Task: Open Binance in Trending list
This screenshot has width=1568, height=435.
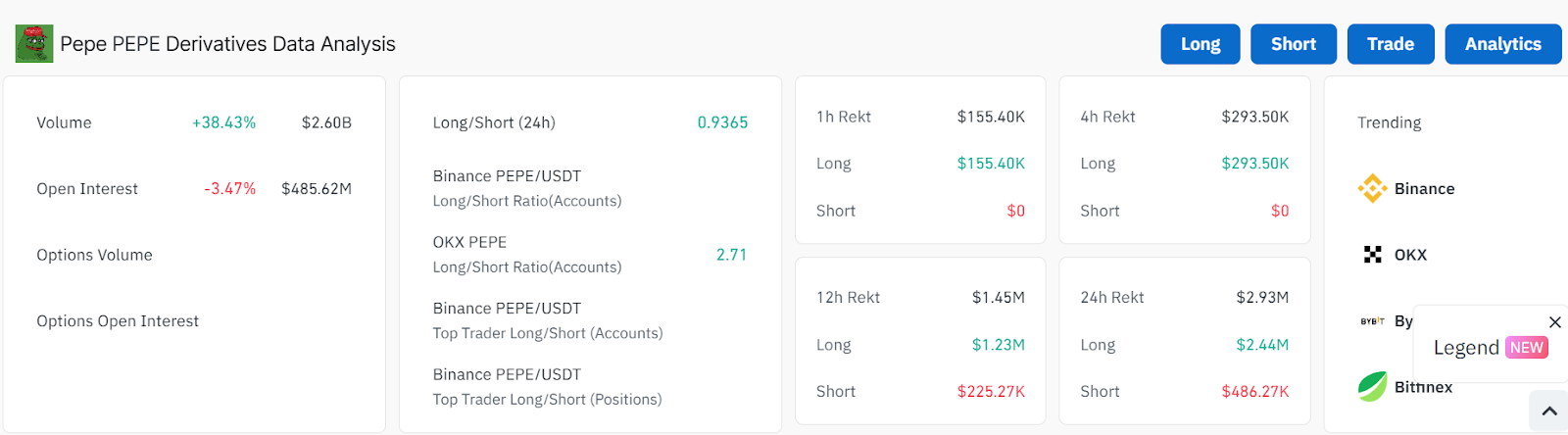Action: 1424,189
